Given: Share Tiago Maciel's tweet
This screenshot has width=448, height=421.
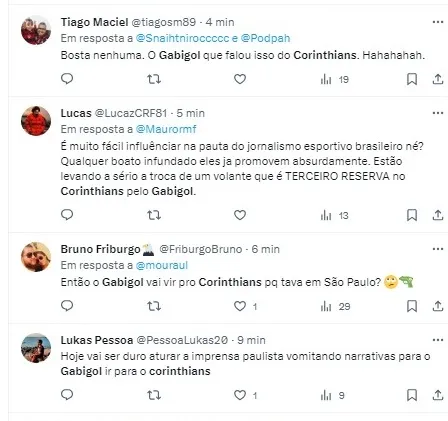Looking at the screenshot, I should tap(438, 79).
